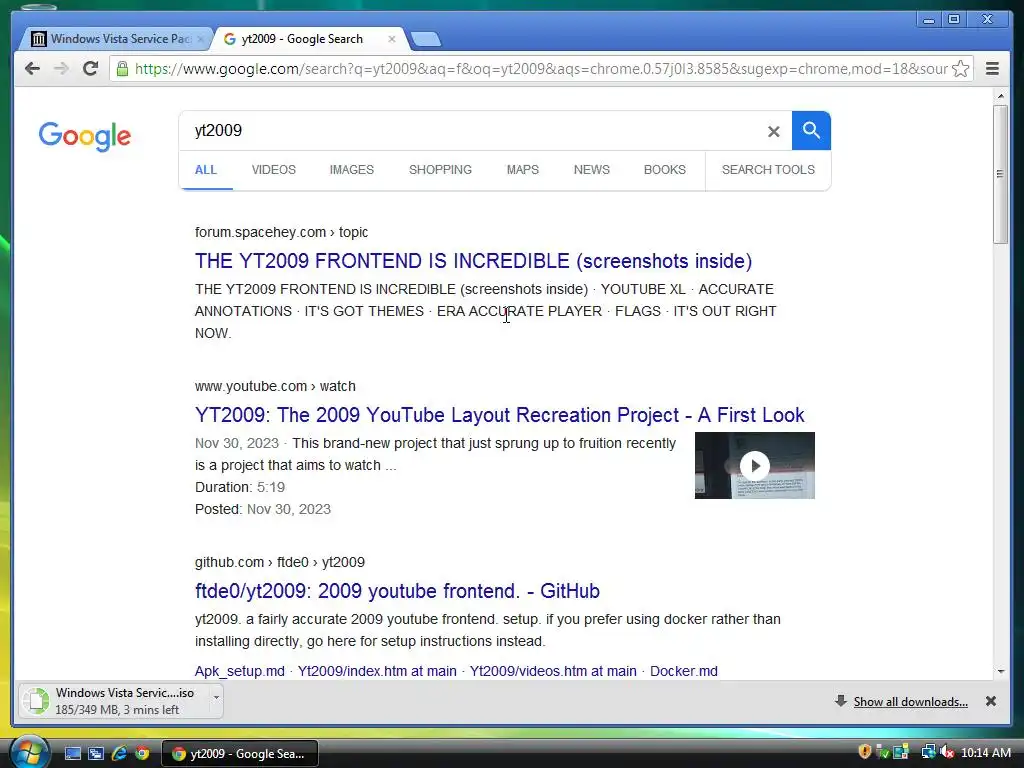This screenshot has width=1024, height=768.
Task: Click the Show Desktop quick launch icon
Action: [73, 754]
